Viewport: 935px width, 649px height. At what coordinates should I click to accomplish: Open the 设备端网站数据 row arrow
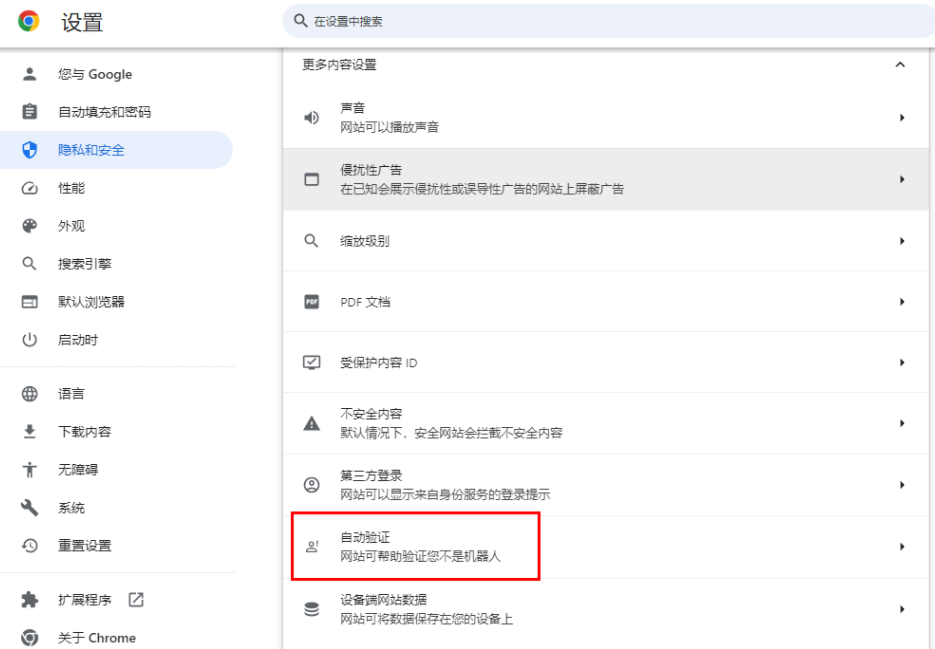pos(902,609)
